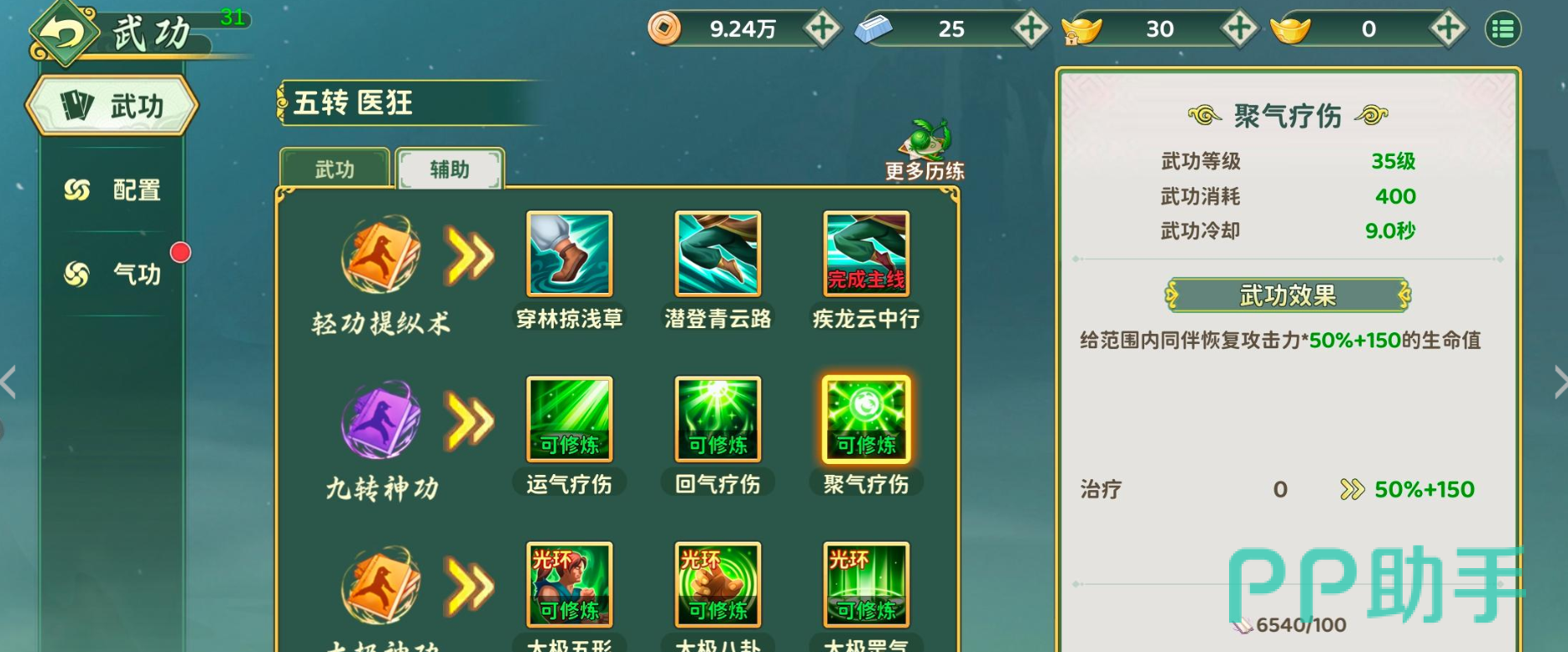Select the 穿林掠浅草 skill icon
Image resolution: width=1568 pixels, height=652 pixels.
coord(569,253)
